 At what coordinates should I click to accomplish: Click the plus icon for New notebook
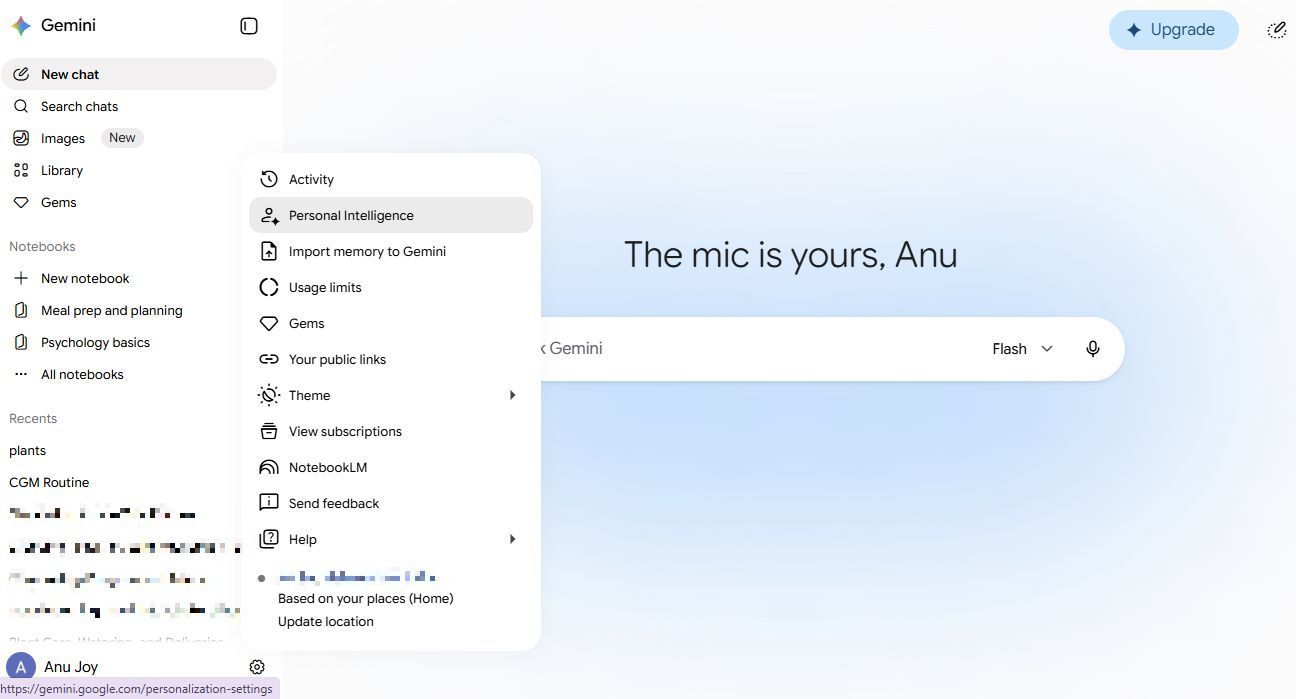tap(21, 278)
